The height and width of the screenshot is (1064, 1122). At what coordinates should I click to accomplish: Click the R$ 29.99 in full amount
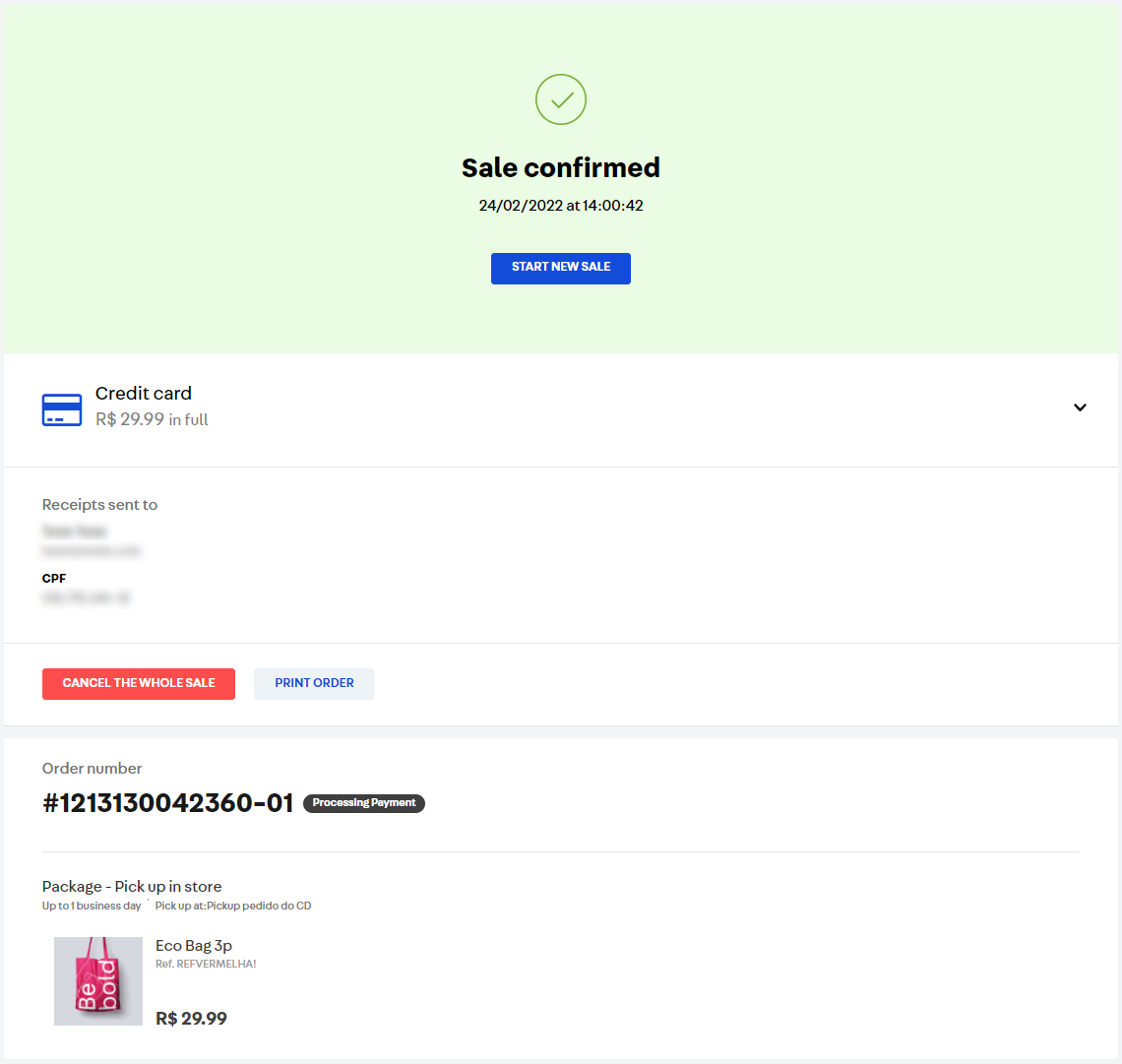click(152, 419)
